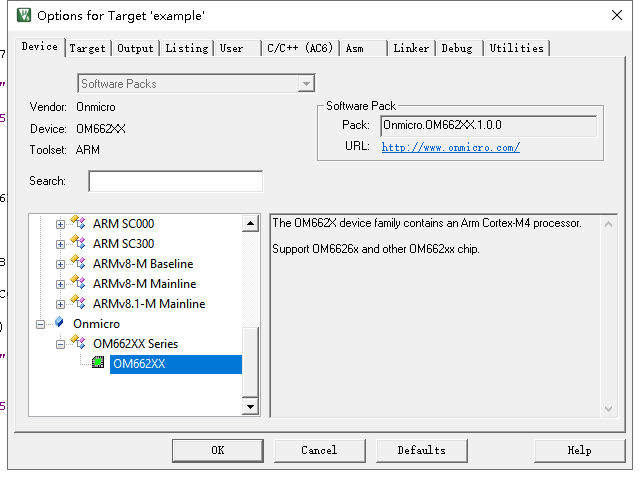Click the ARM SC300 family icon
Image resolution: width=640 pixels, height=477 pixels.
pyautogui.click(x=78, y=243)
